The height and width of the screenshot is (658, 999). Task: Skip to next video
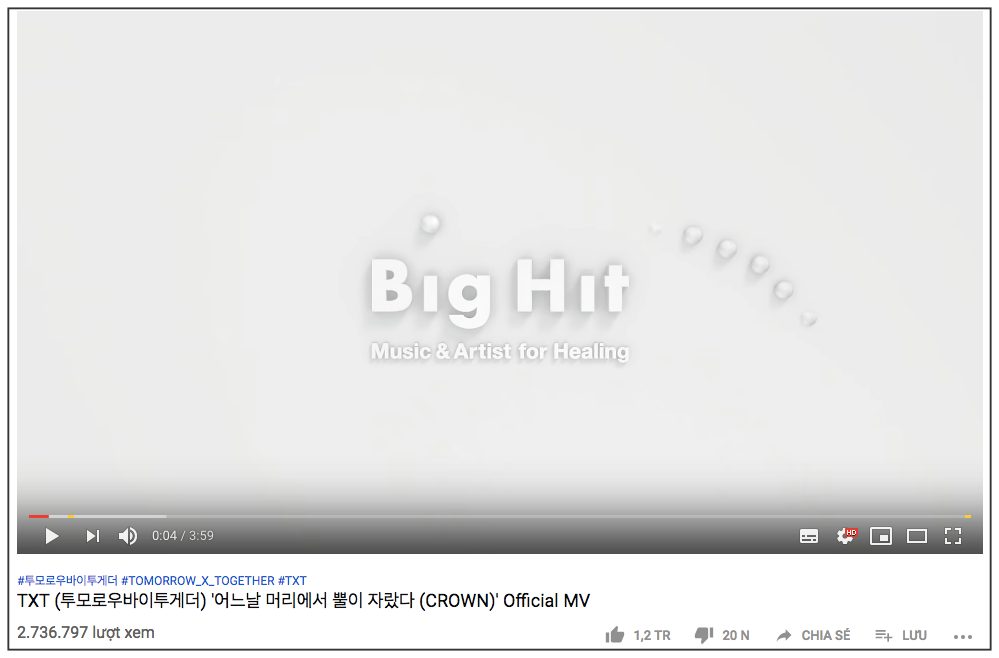(93, 536)
